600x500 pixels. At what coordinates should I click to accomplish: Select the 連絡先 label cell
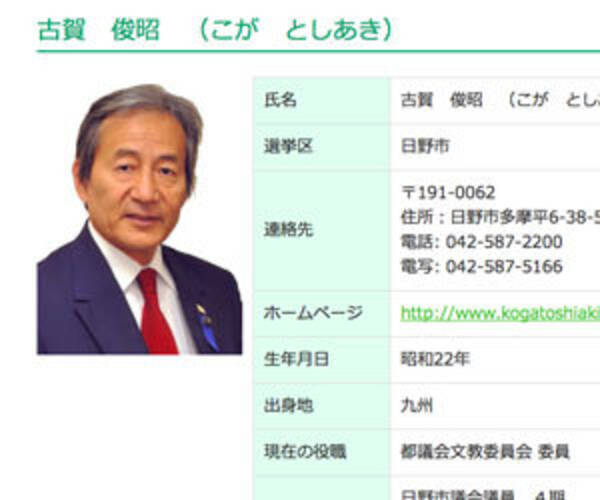321,230
